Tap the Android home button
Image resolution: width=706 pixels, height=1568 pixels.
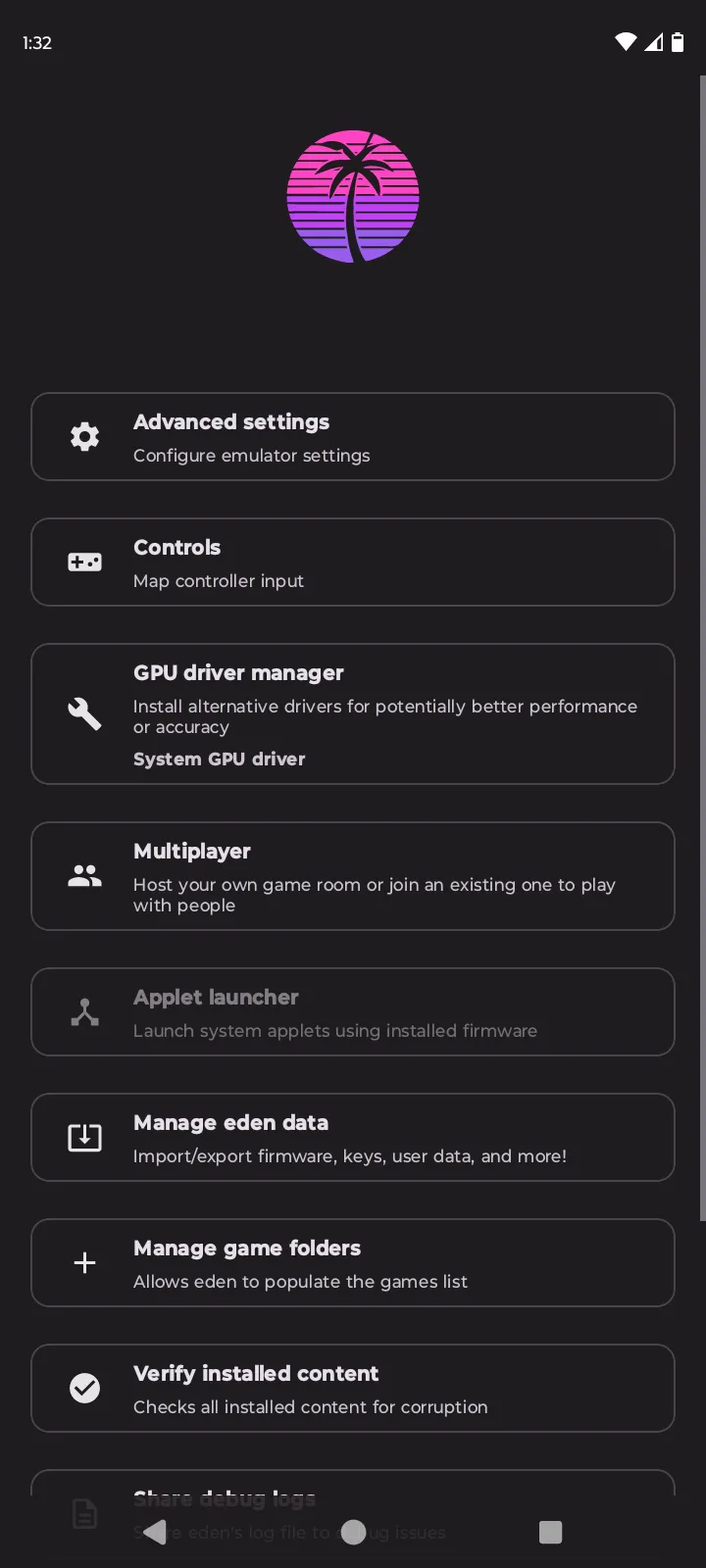pyautogui.click(x=353, y=1531)
